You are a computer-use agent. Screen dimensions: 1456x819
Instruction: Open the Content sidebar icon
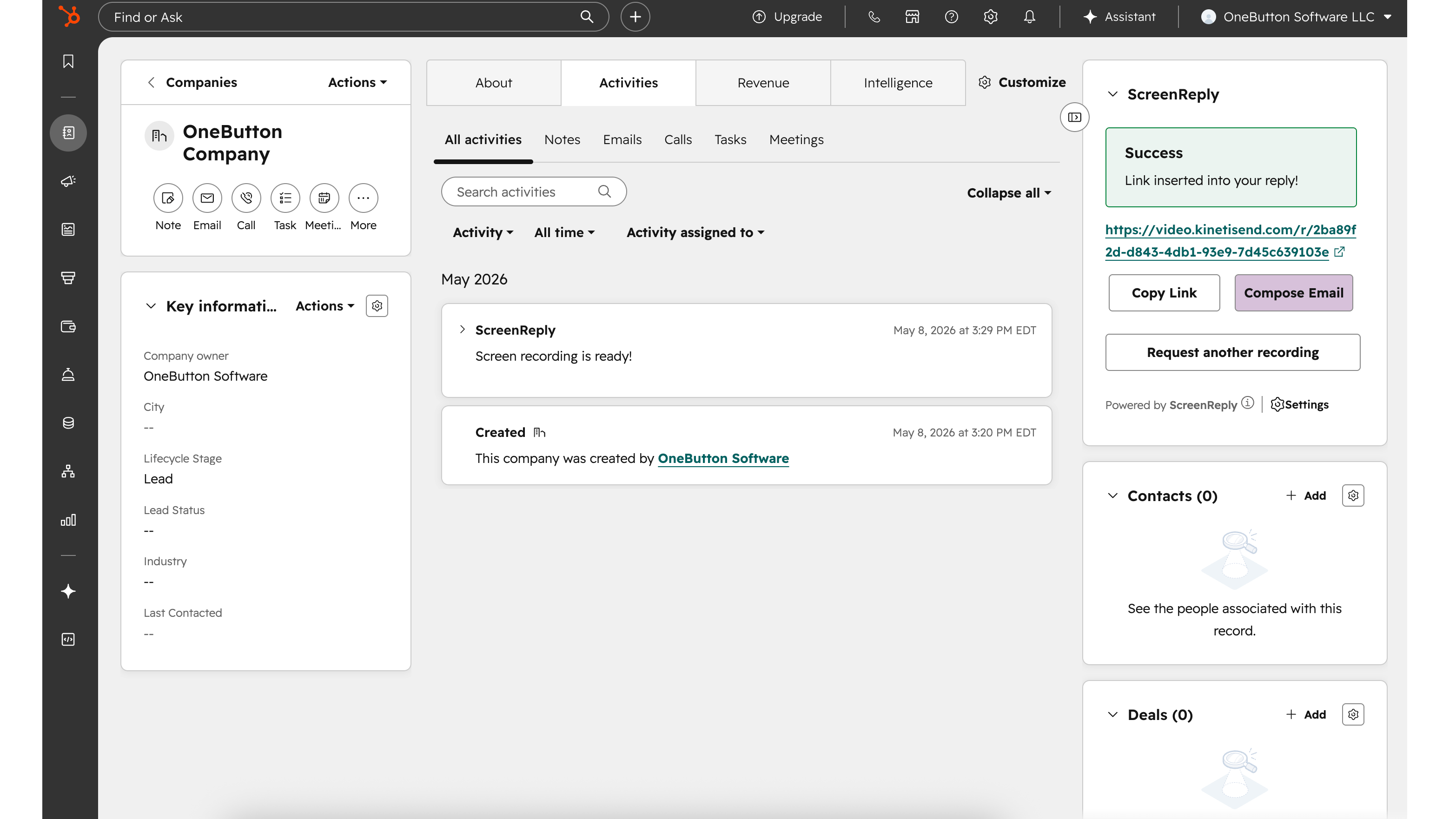(68, 230)
